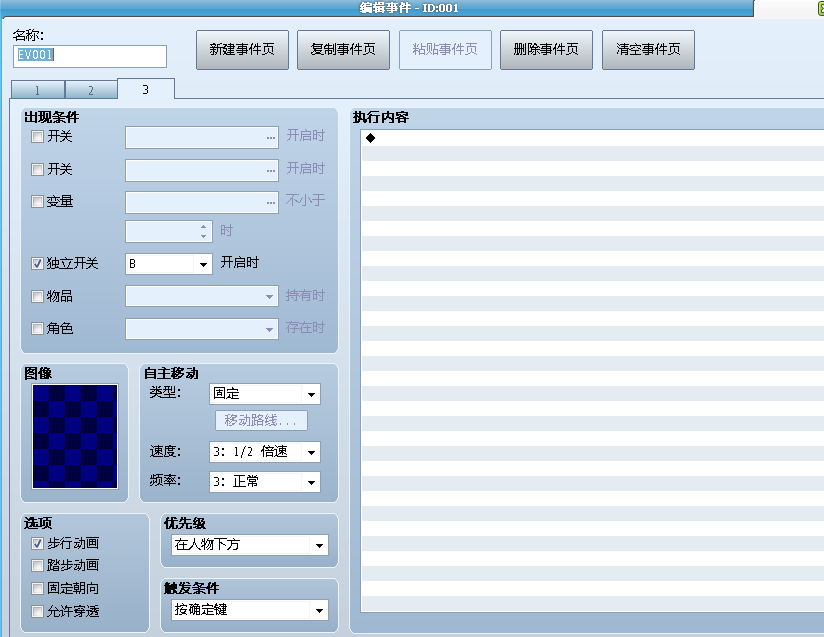Enable the first 开关 condition checkbox
824x637 pixels.
[x=37, y=137]
